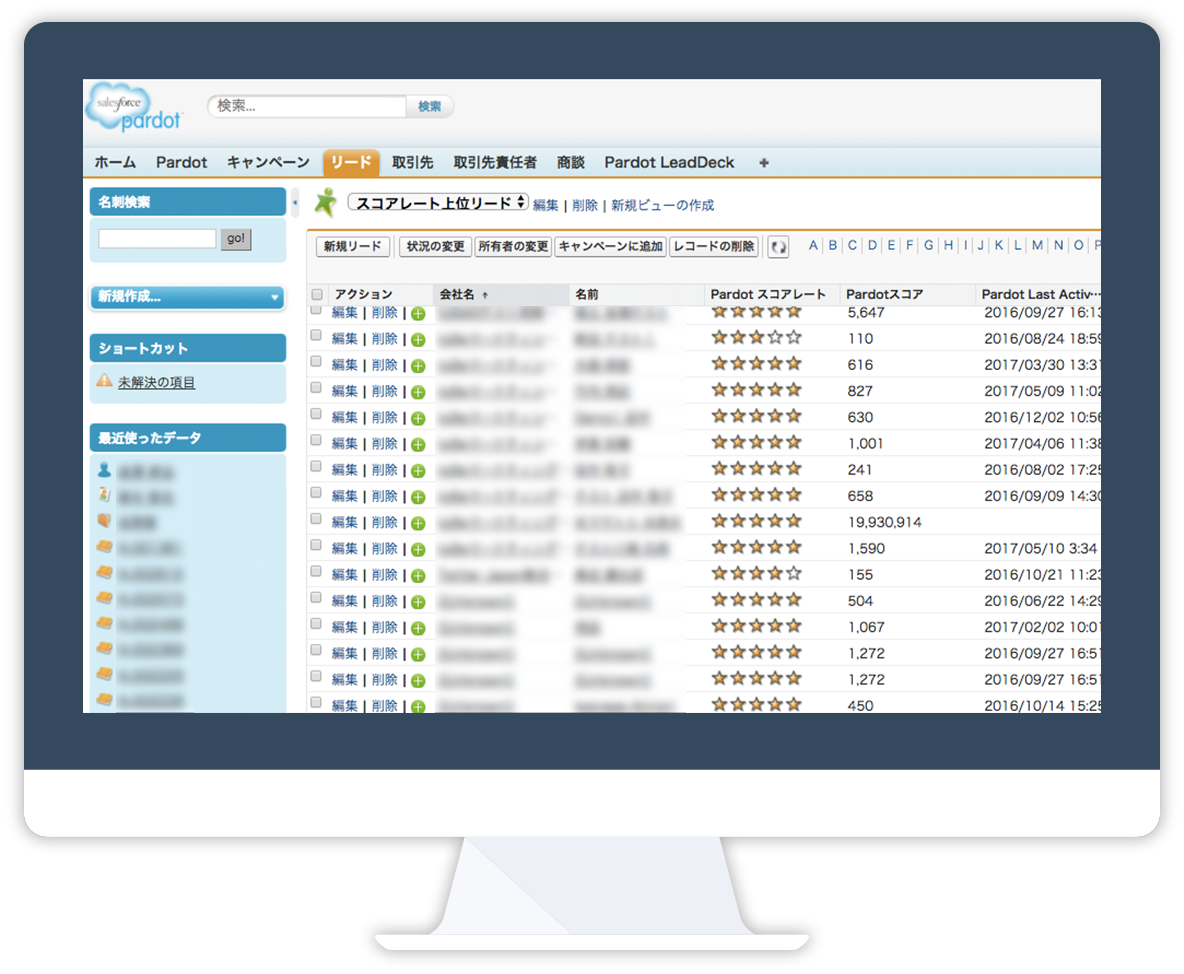Click the 検索 search button
The height and width of the screenshot is (974, 1184).
click(x=430, y=106)
